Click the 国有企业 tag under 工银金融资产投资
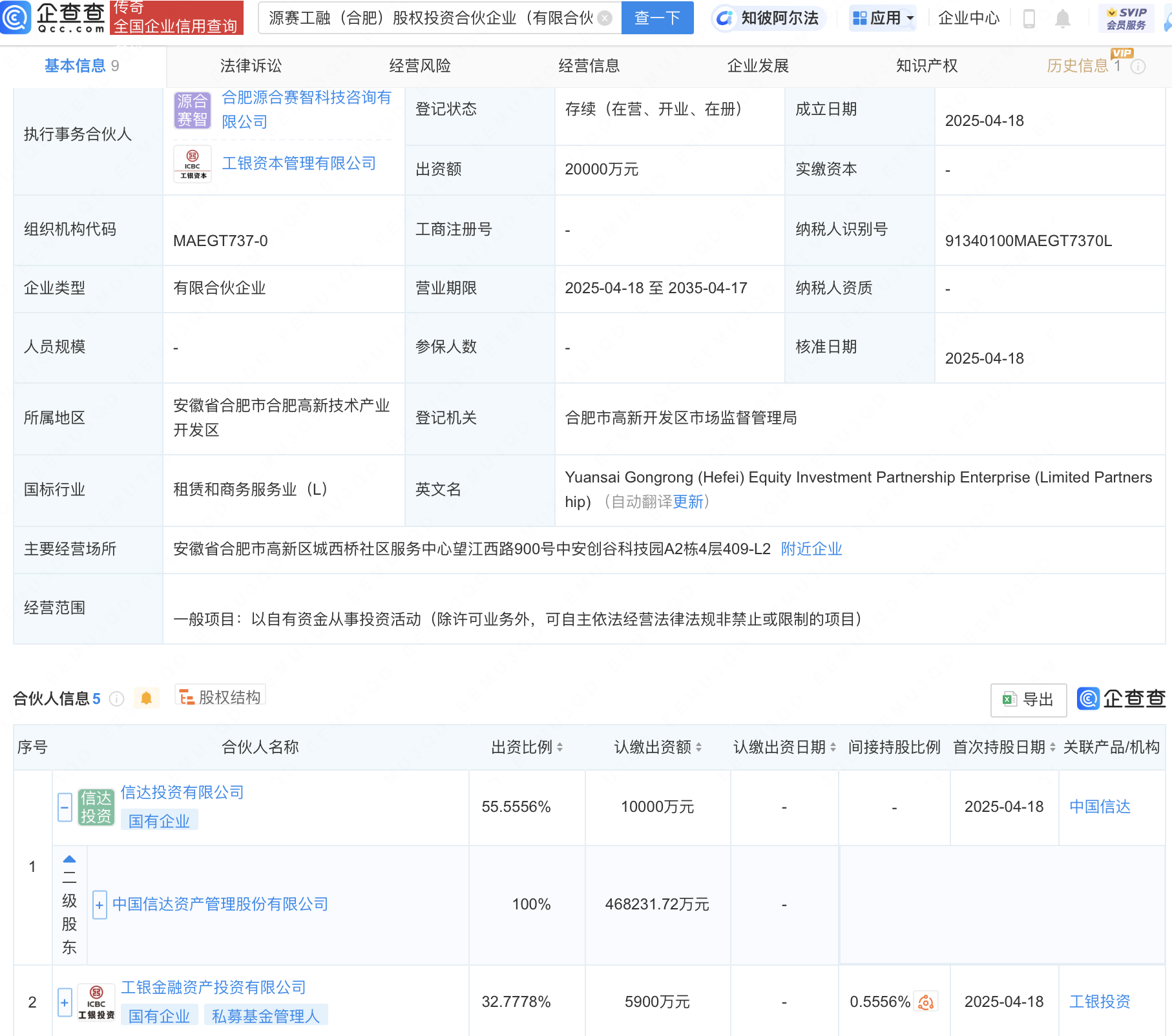The width and height of the screenshot is (1172, 1036). [x=159, y=1016]
